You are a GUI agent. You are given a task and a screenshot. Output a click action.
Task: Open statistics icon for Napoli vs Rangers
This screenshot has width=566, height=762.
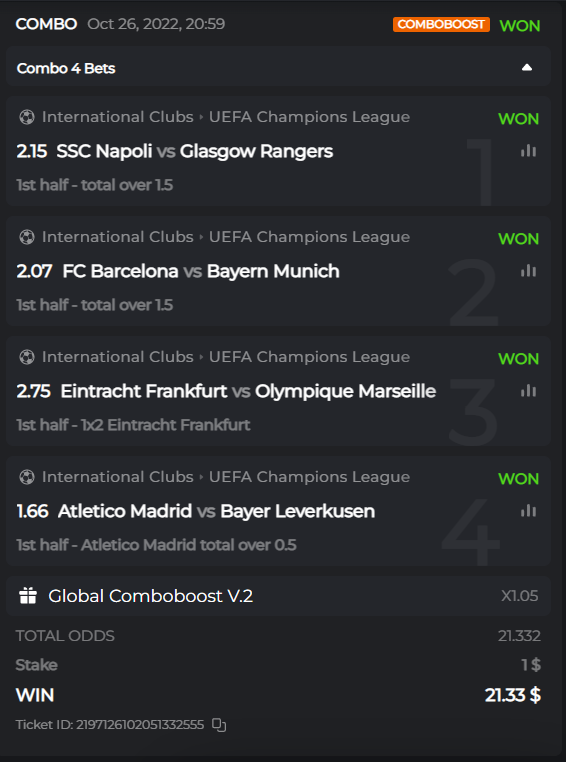coord(528,151)
